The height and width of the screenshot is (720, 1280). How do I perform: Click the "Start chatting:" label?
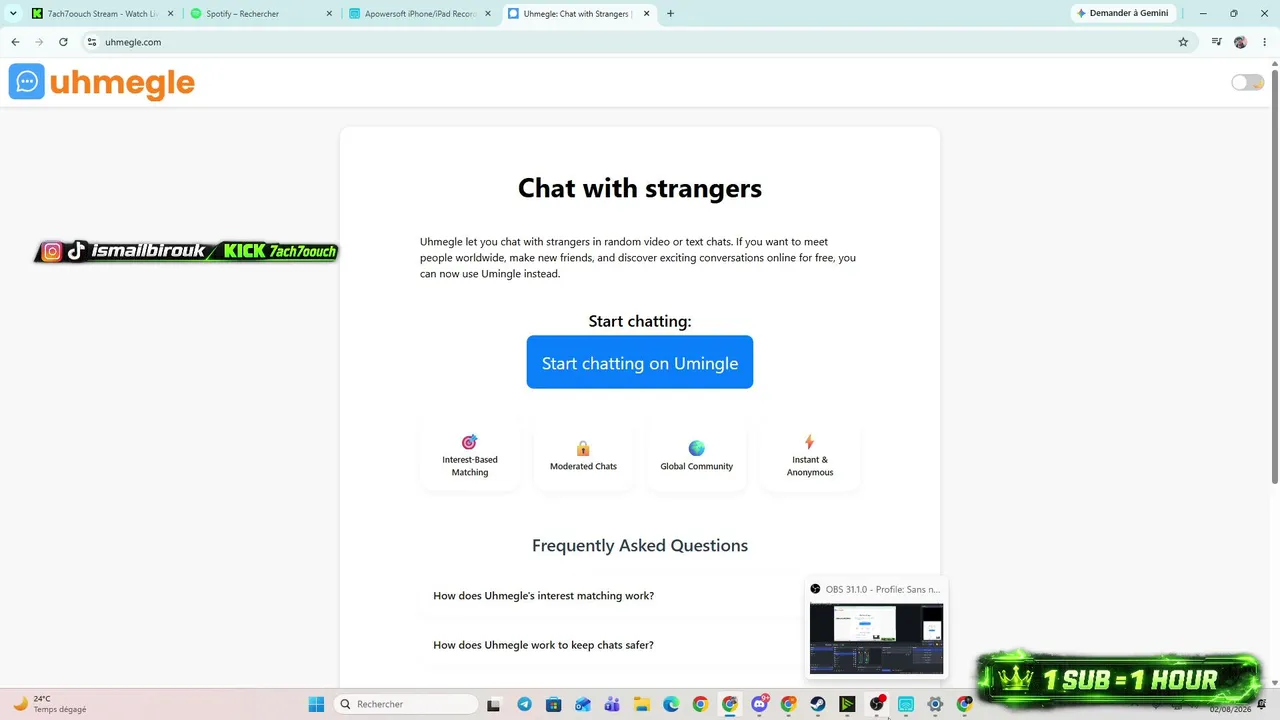[x=640, y=321]
